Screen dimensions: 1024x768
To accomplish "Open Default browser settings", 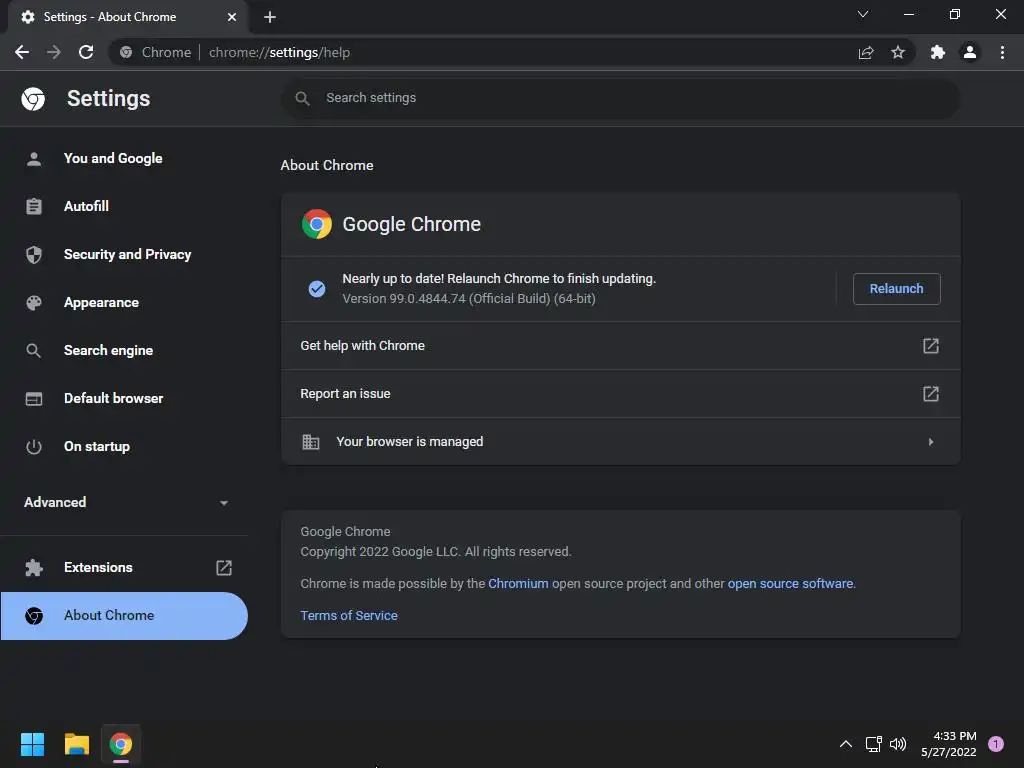I will tap(124, 398).
